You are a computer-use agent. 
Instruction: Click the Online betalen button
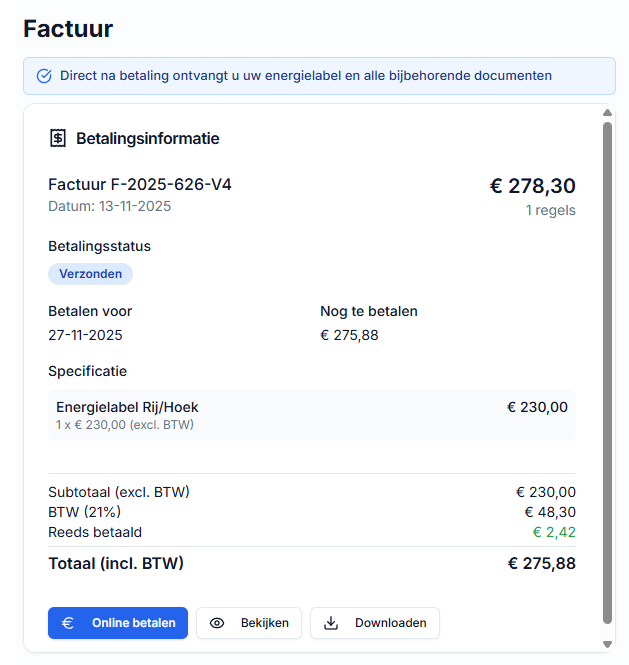118,623
